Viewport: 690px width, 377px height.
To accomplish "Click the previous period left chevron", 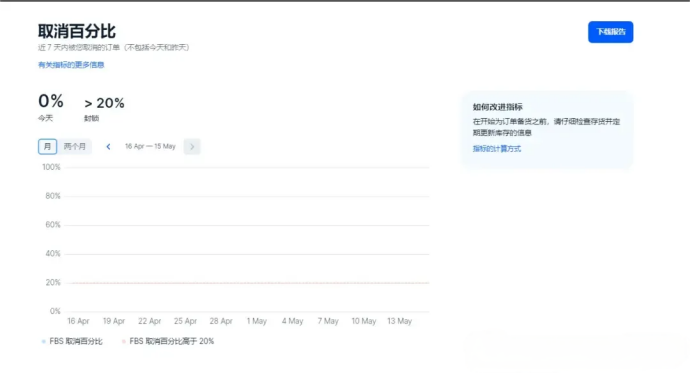I will [x=108, y=146].
